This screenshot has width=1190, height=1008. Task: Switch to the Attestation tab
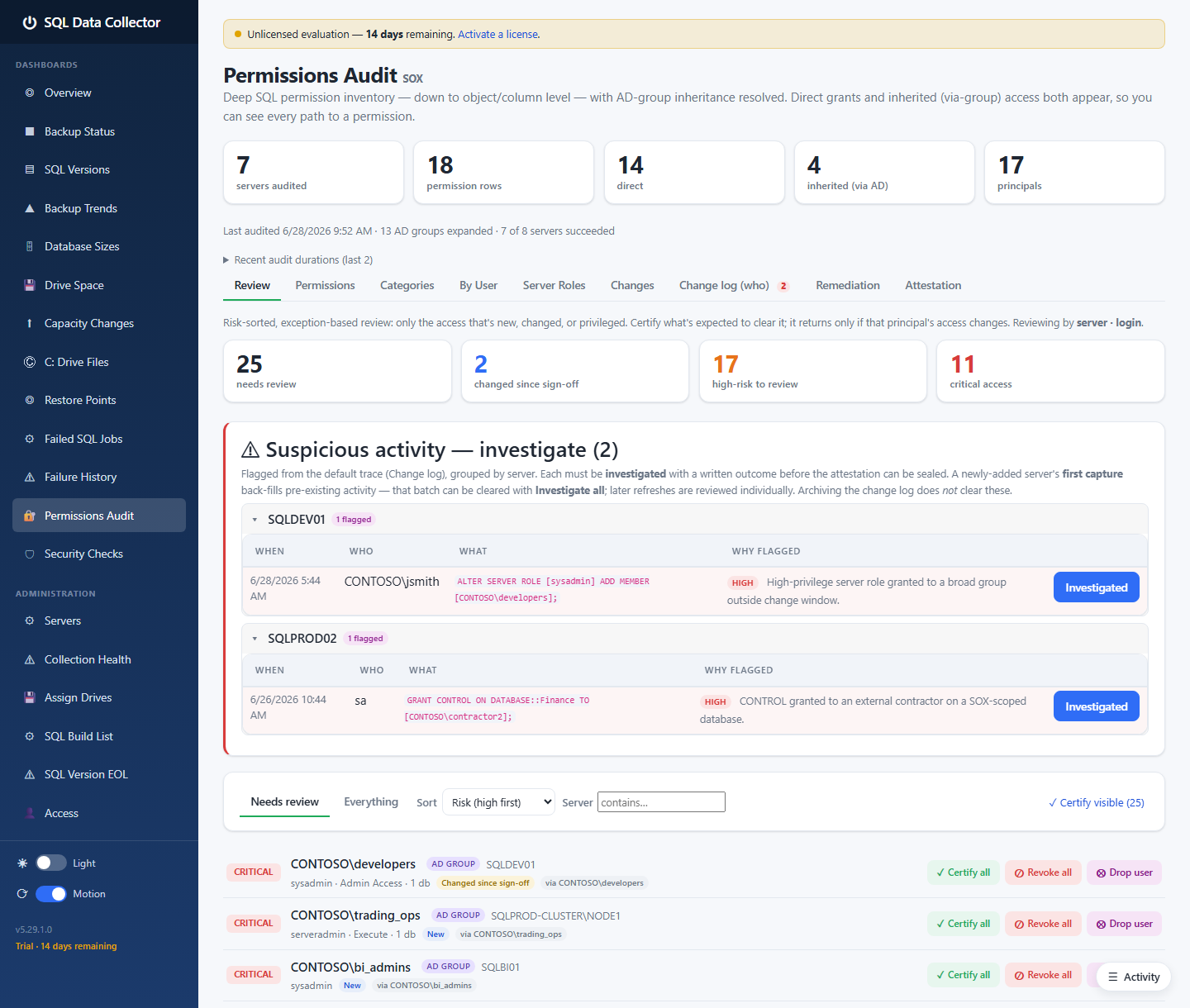(933, 285)
